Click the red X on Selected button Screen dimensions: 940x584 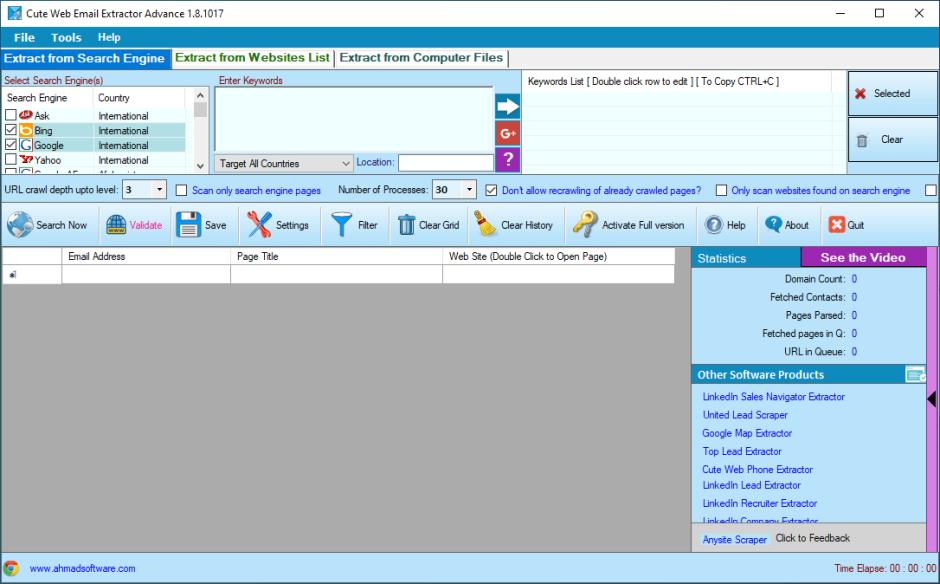(x=860, y=94)
